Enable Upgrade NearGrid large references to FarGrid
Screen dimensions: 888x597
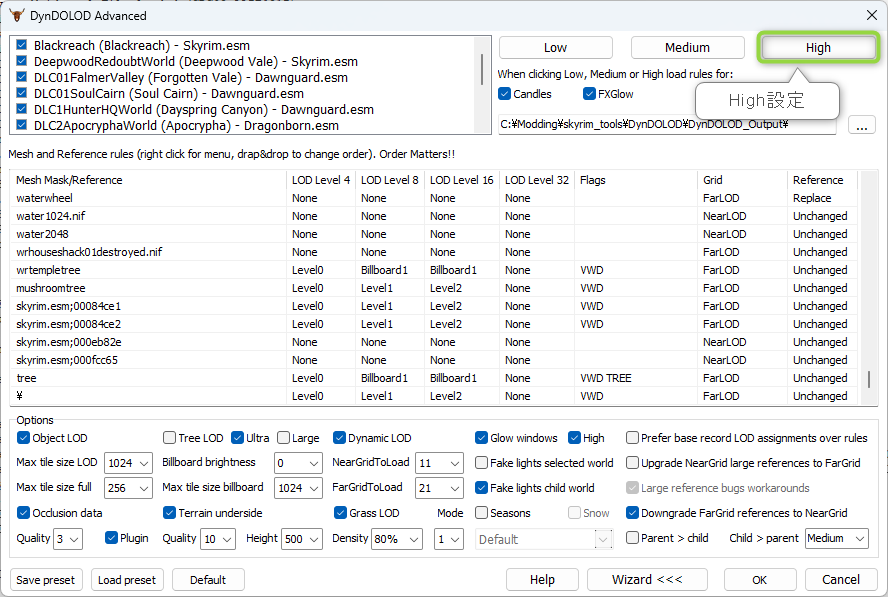click(x=632, y=463)
